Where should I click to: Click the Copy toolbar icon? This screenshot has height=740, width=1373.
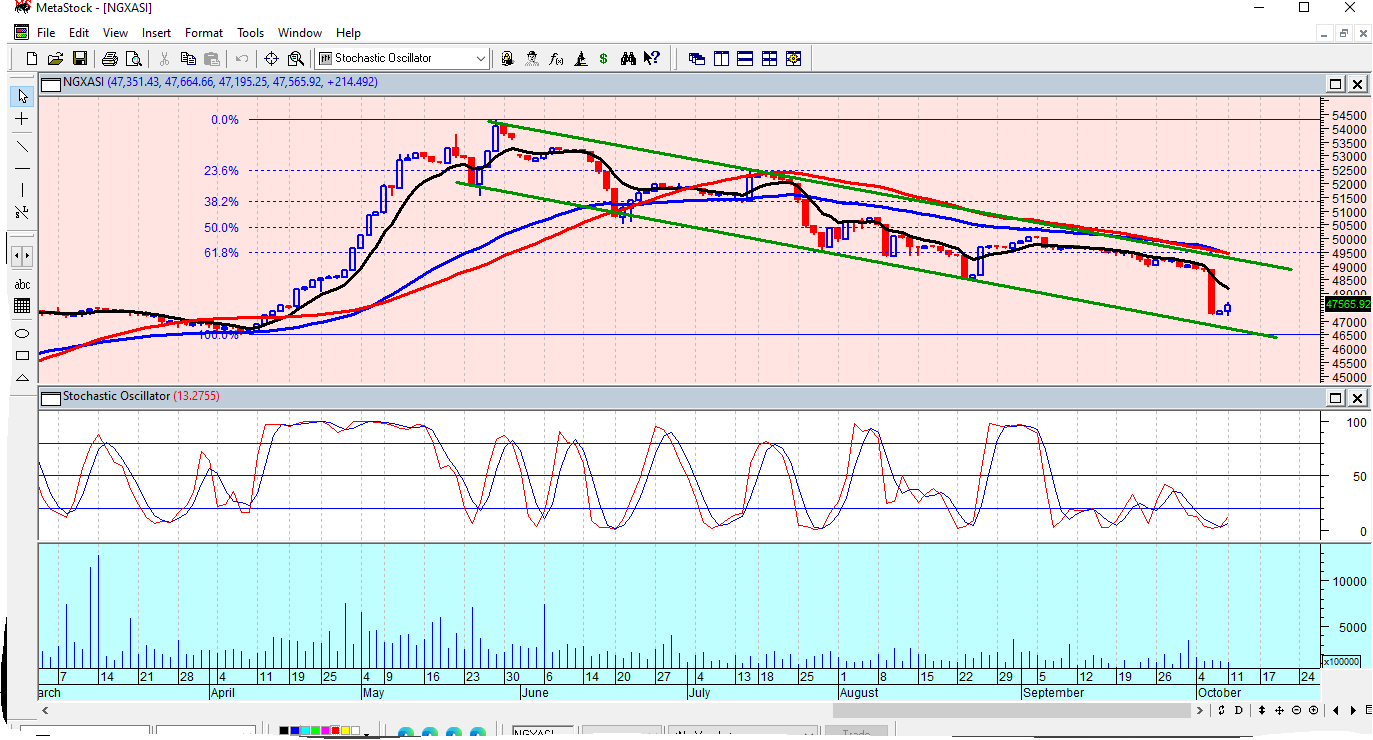click(x=188, y=59)
